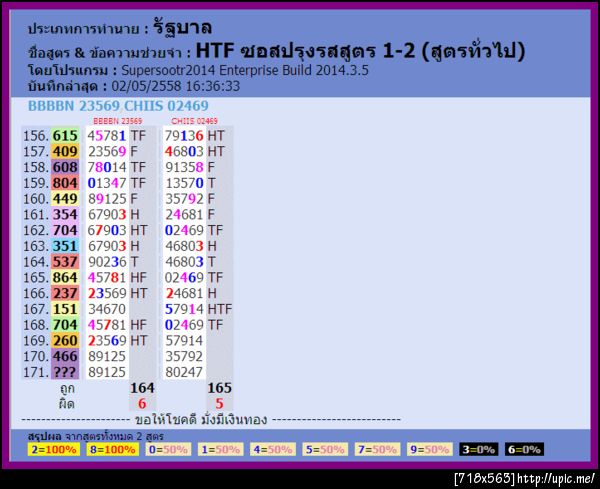Click row number 168.

click(36, 325)
